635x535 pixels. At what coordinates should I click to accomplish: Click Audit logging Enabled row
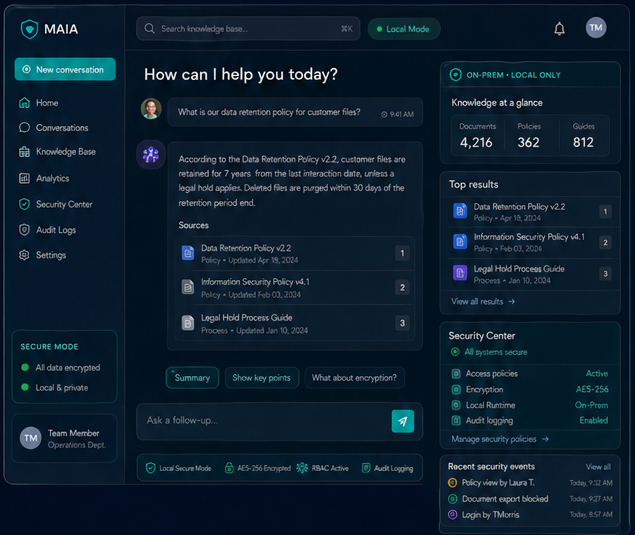pos(530,420)
